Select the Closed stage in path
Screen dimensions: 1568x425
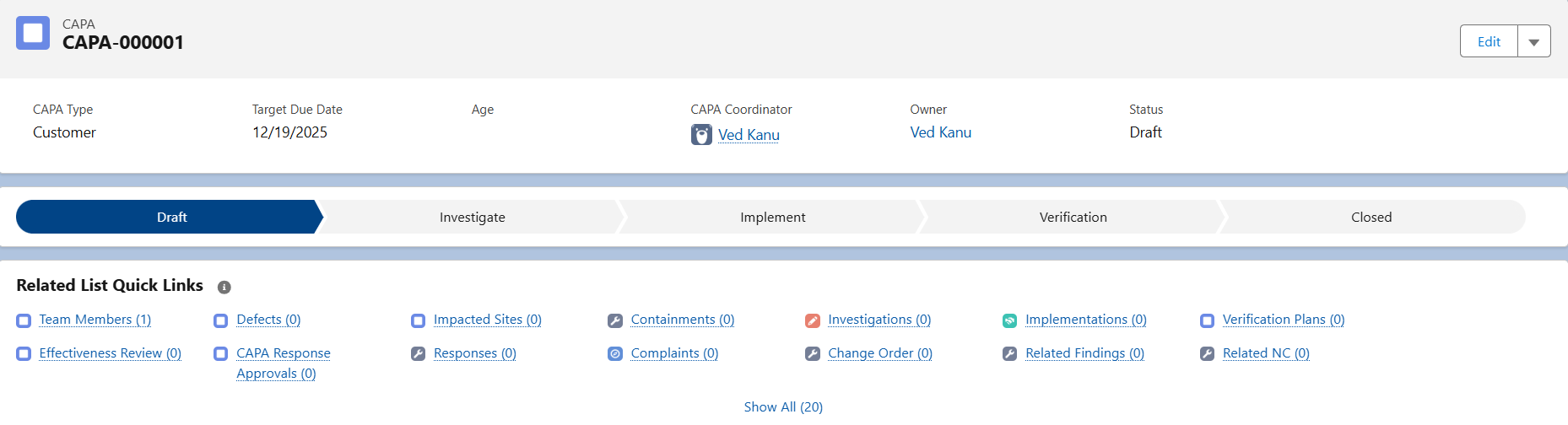pos(1371,218)
